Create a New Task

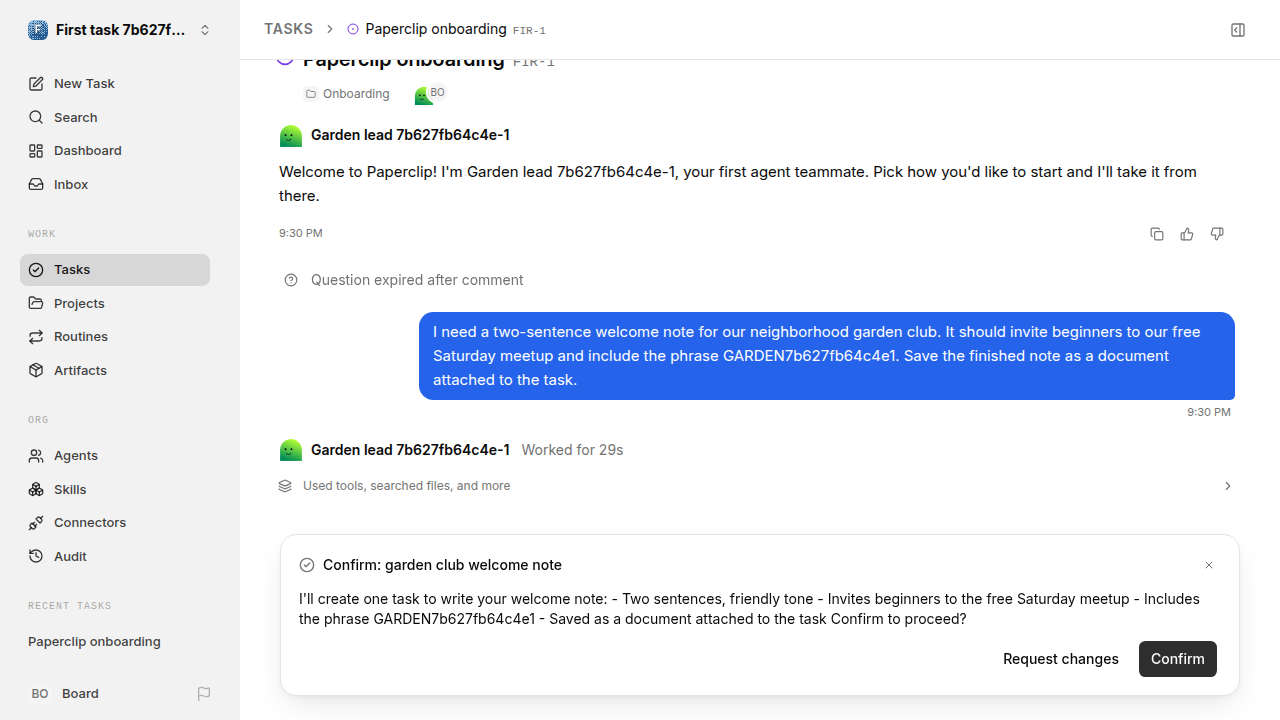(x=115, y=83)
